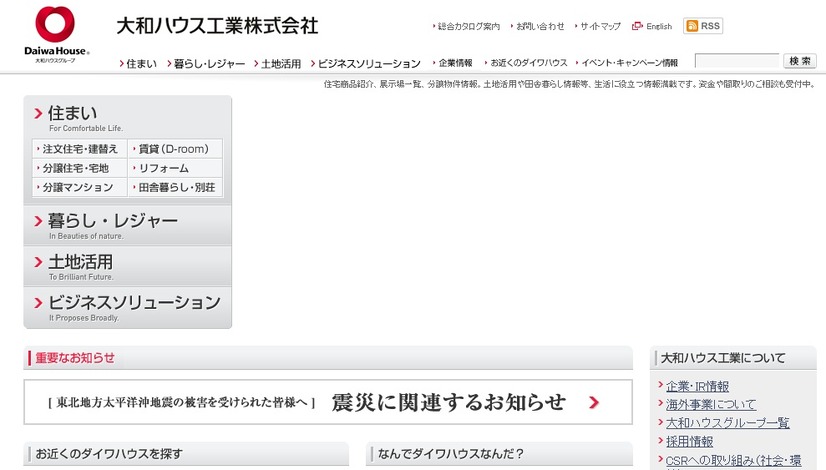Select 注文住宅・建替え in side panel

80,149
